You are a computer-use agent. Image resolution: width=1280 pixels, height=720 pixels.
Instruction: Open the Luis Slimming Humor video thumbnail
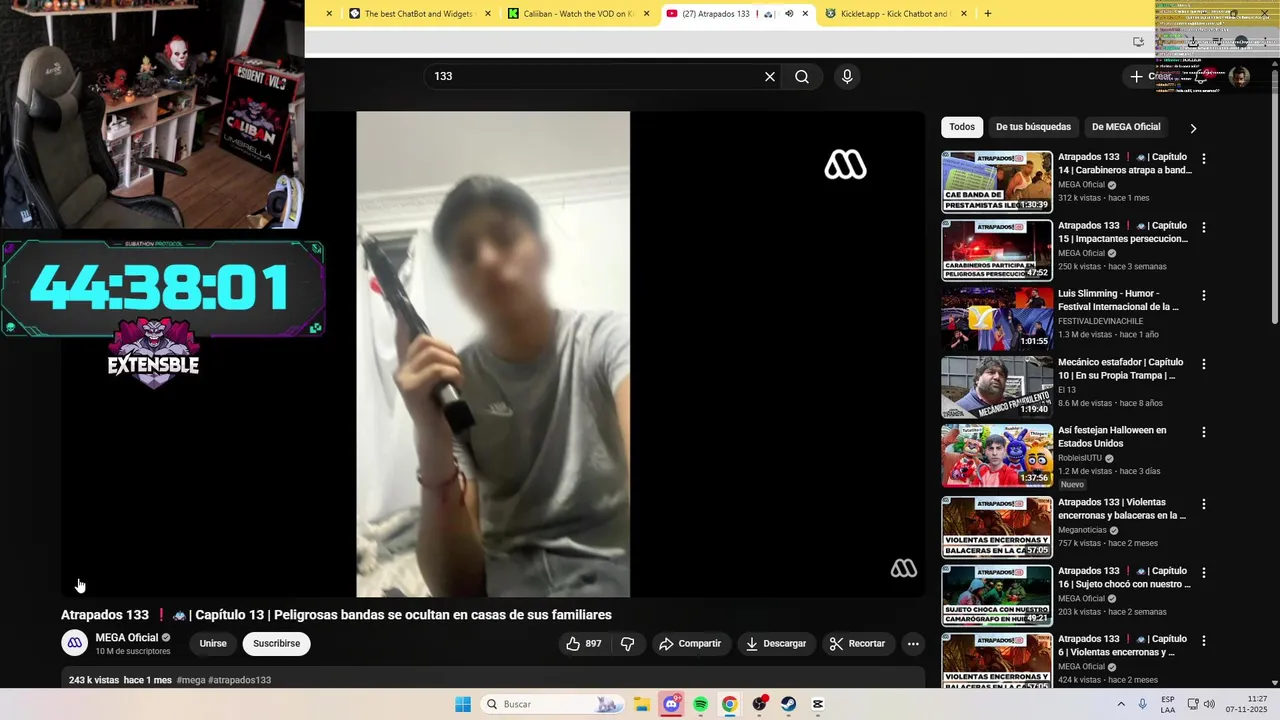997,319
